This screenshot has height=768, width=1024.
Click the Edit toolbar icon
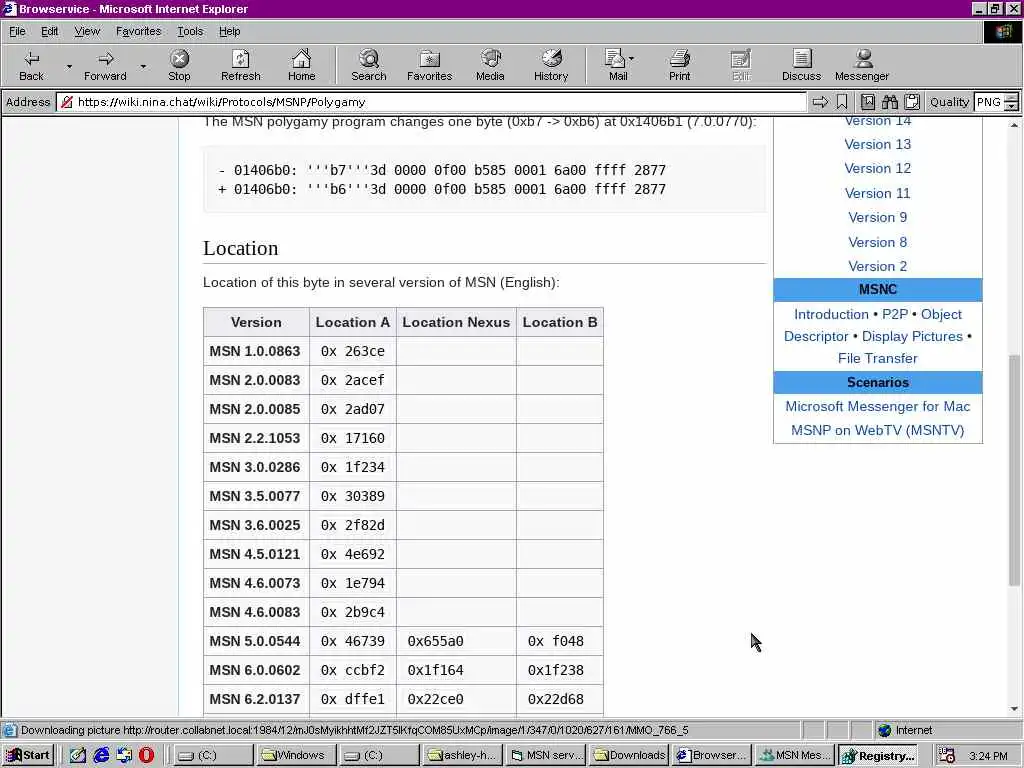741,65
